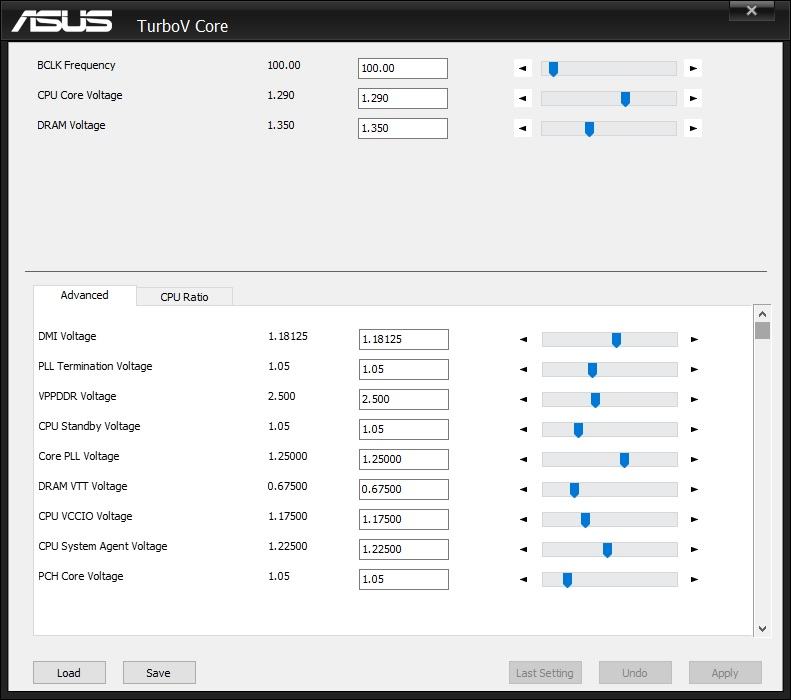This screenshot has height=700, width=791.
Task: Decrease CPU VCCIO Voltage with left arrow
Action: pyautogui.click(x=524, y=519)
